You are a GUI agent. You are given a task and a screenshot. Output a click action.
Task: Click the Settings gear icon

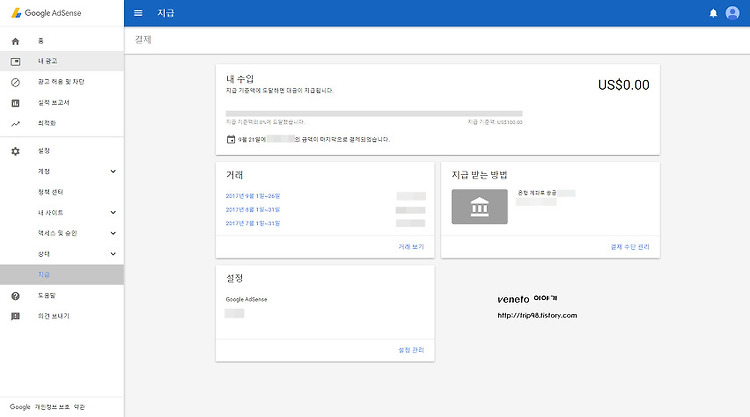click(15, 151)
